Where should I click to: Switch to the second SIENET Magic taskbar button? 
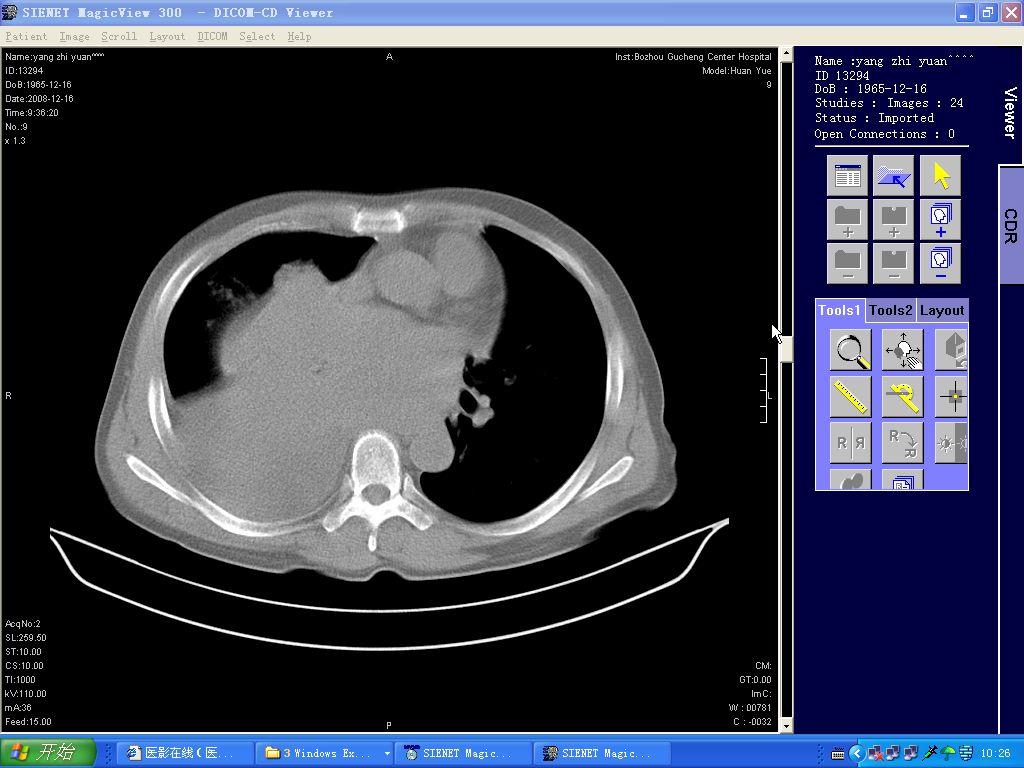tap(601, 753)
